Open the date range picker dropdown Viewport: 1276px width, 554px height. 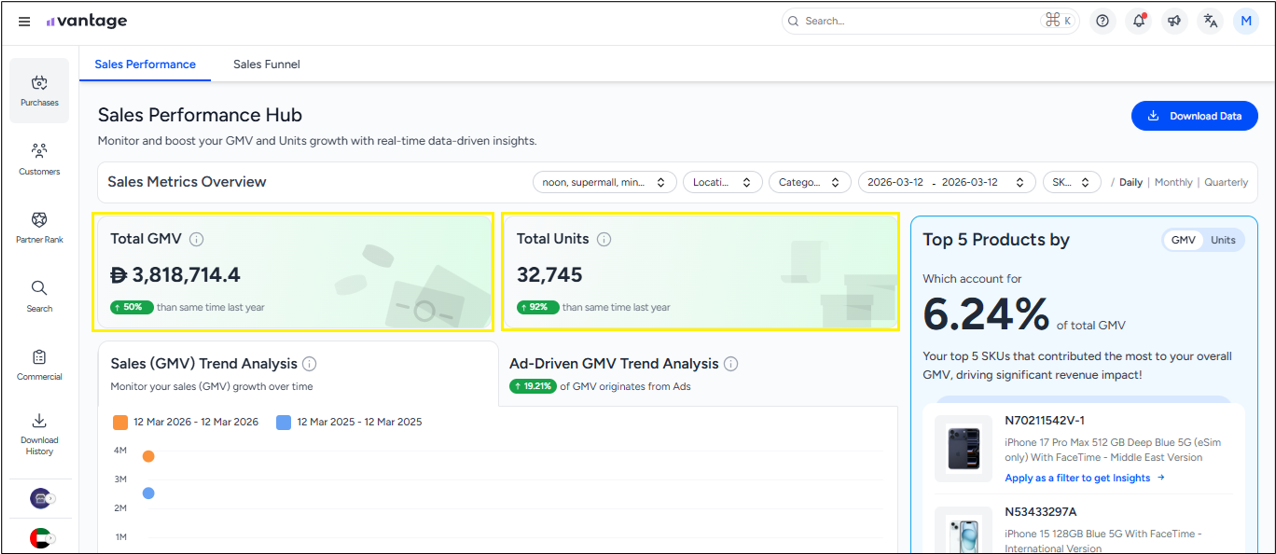pos(946,183)
